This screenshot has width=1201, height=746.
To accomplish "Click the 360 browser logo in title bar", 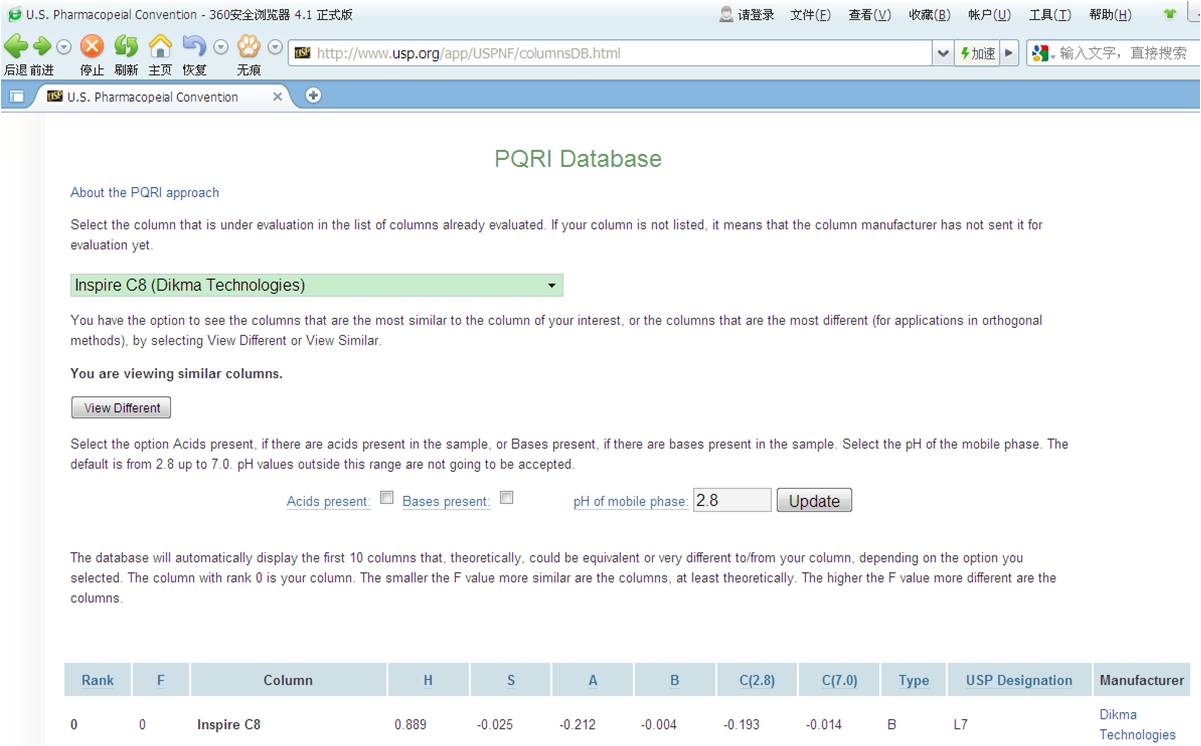I will point(14,14).
